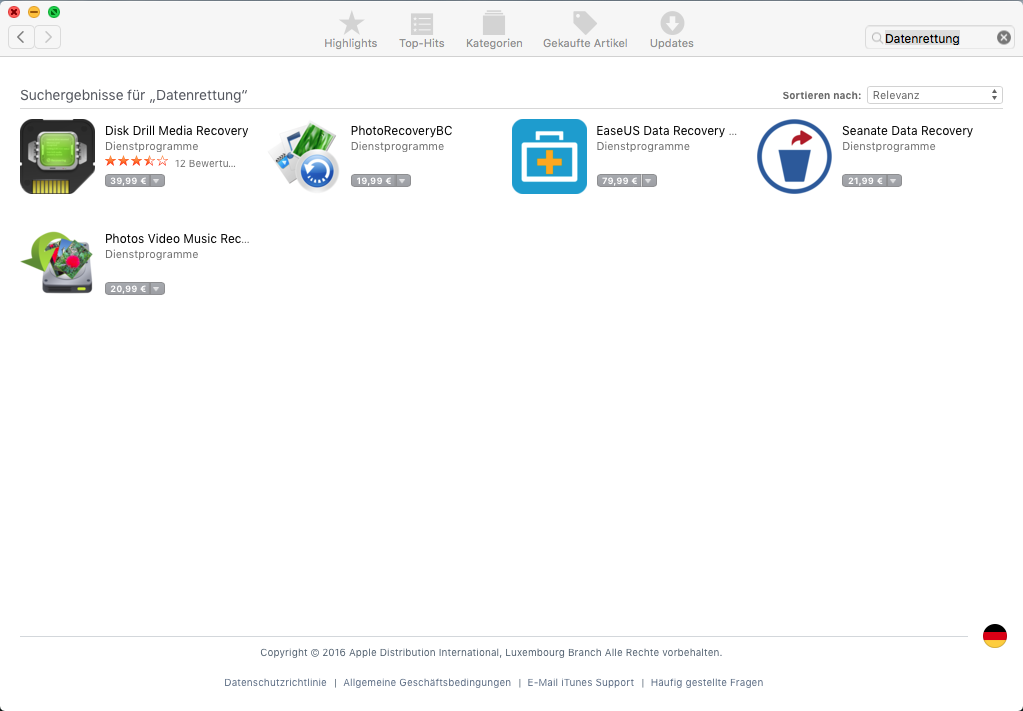Click the PhotoRecoveryBC title
Image resolution: width=1023 pixels, height=711 pixels.
(x=401, y=130)
